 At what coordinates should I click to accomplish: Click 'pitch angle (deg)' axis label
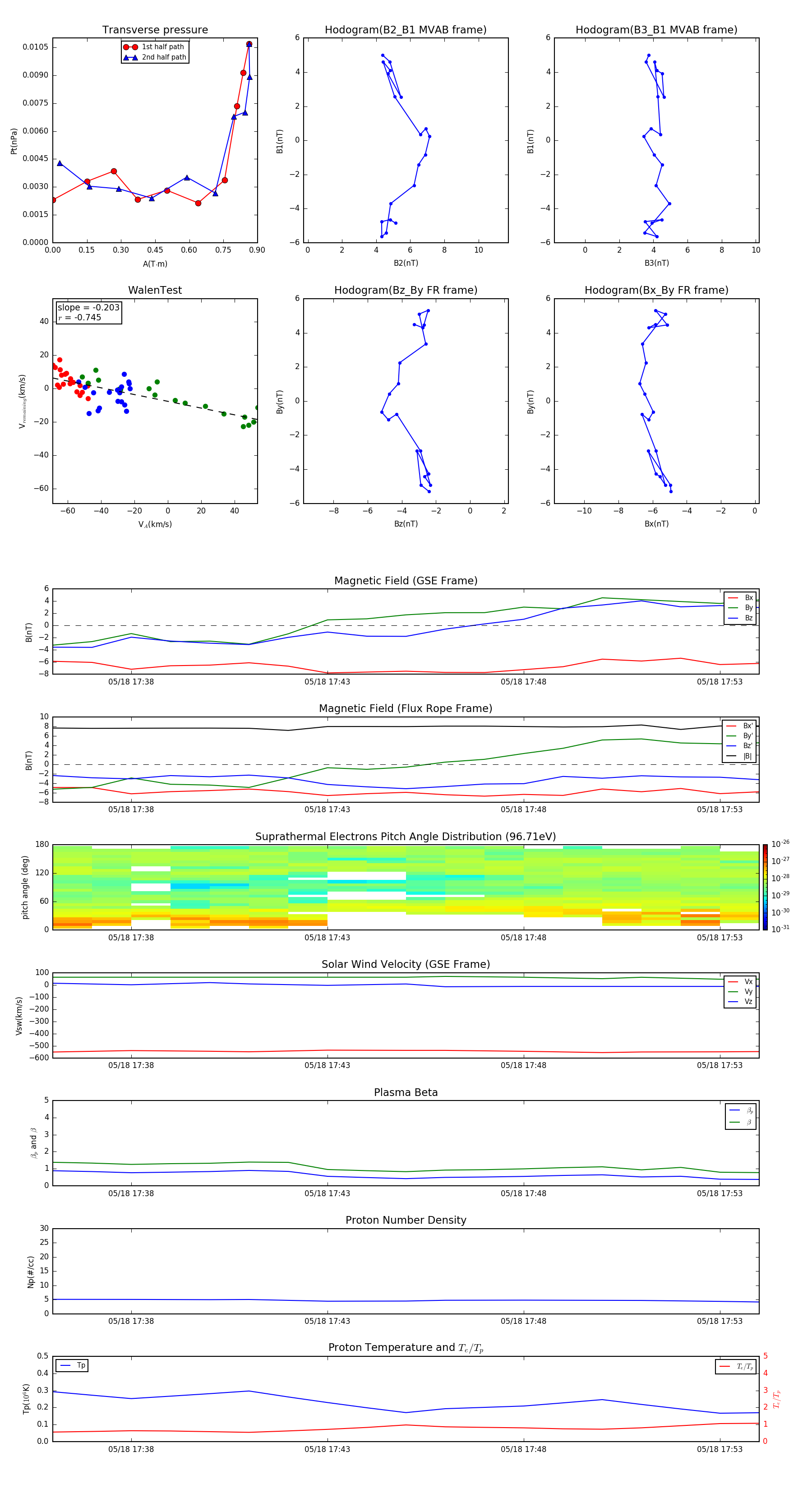(25, 887)
